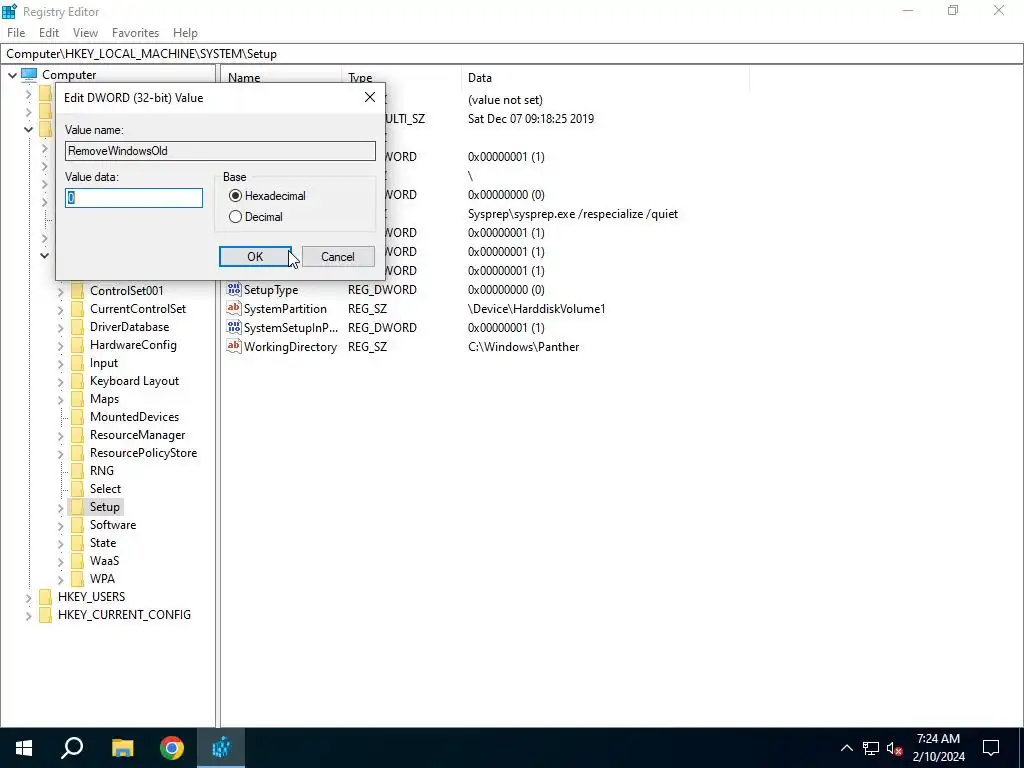The image size is (1024, 768).
Task: Click the HardwareConfig folder icon
Action: coord(77,345)
